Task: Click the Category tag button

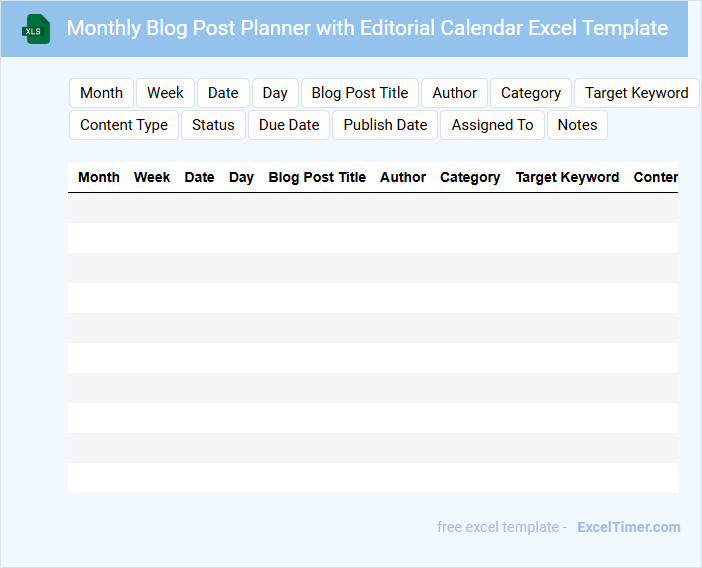Action: tap(531, 93)
